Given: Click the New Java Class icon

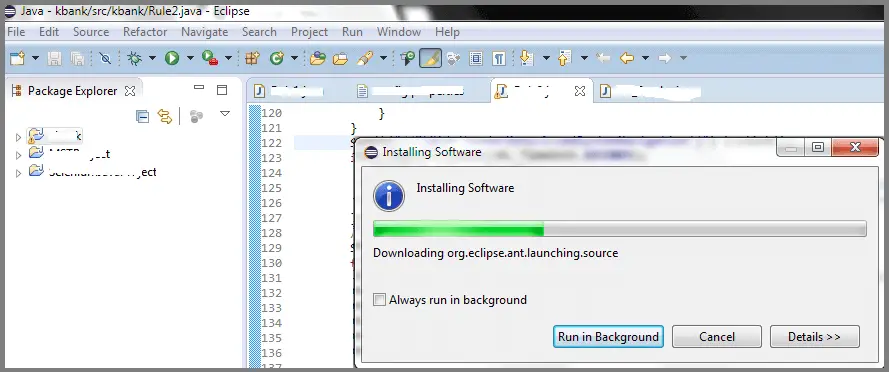Looking at the screenshot, I should point(277,58).
